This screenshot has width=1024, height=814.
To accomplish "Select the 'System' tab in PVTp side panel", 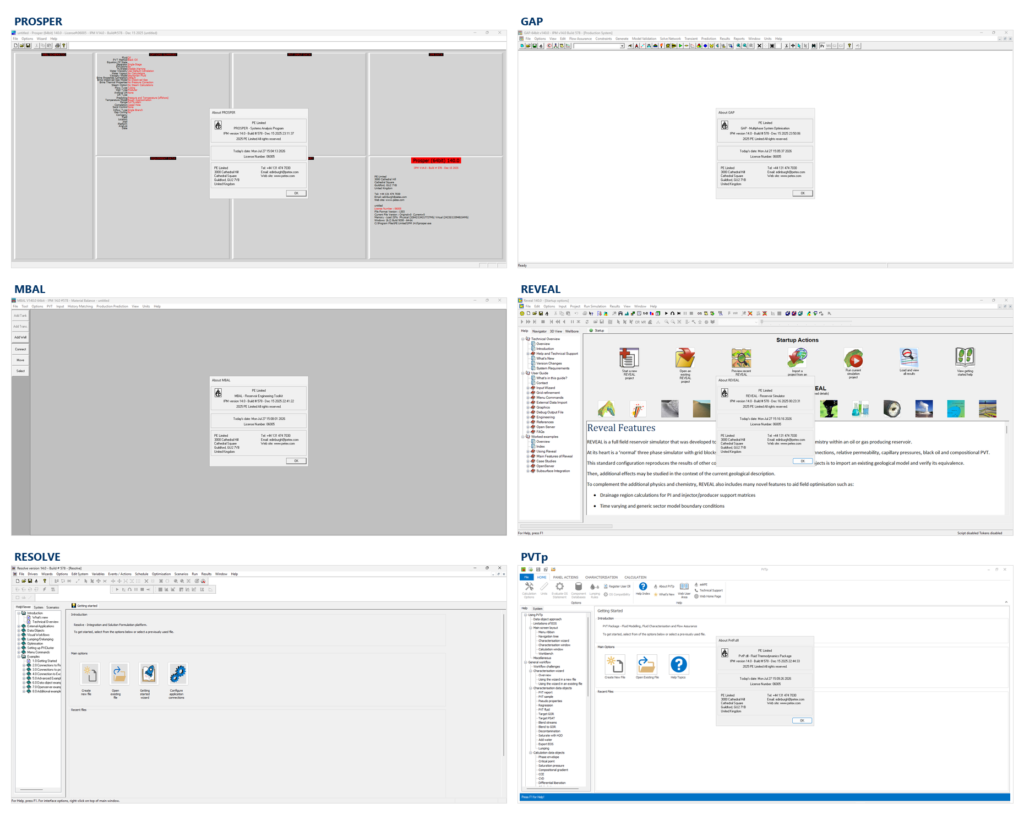I will tap(537, 609).
